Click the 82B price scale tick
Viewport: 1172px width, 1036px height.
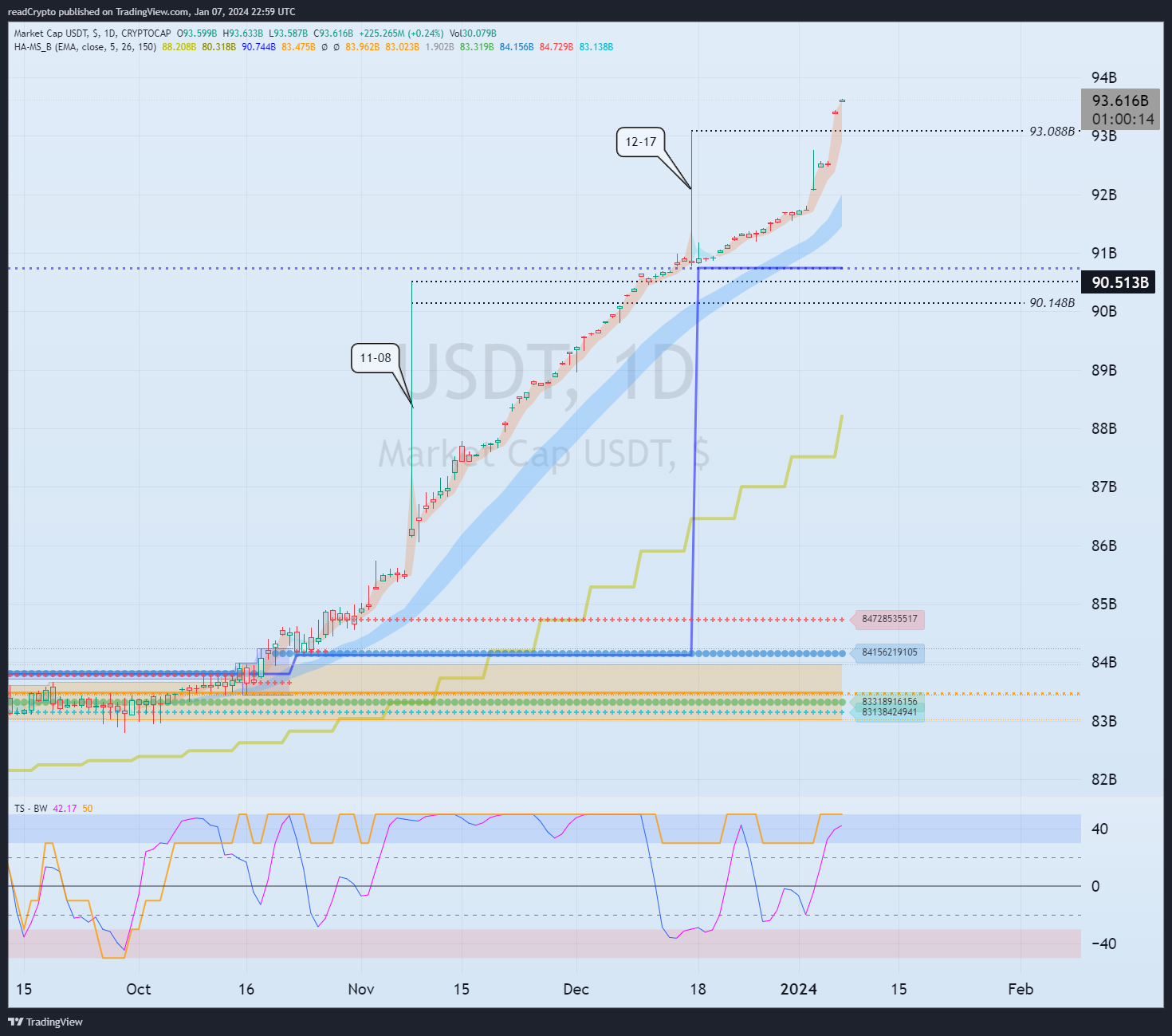tap(1104, 779)
